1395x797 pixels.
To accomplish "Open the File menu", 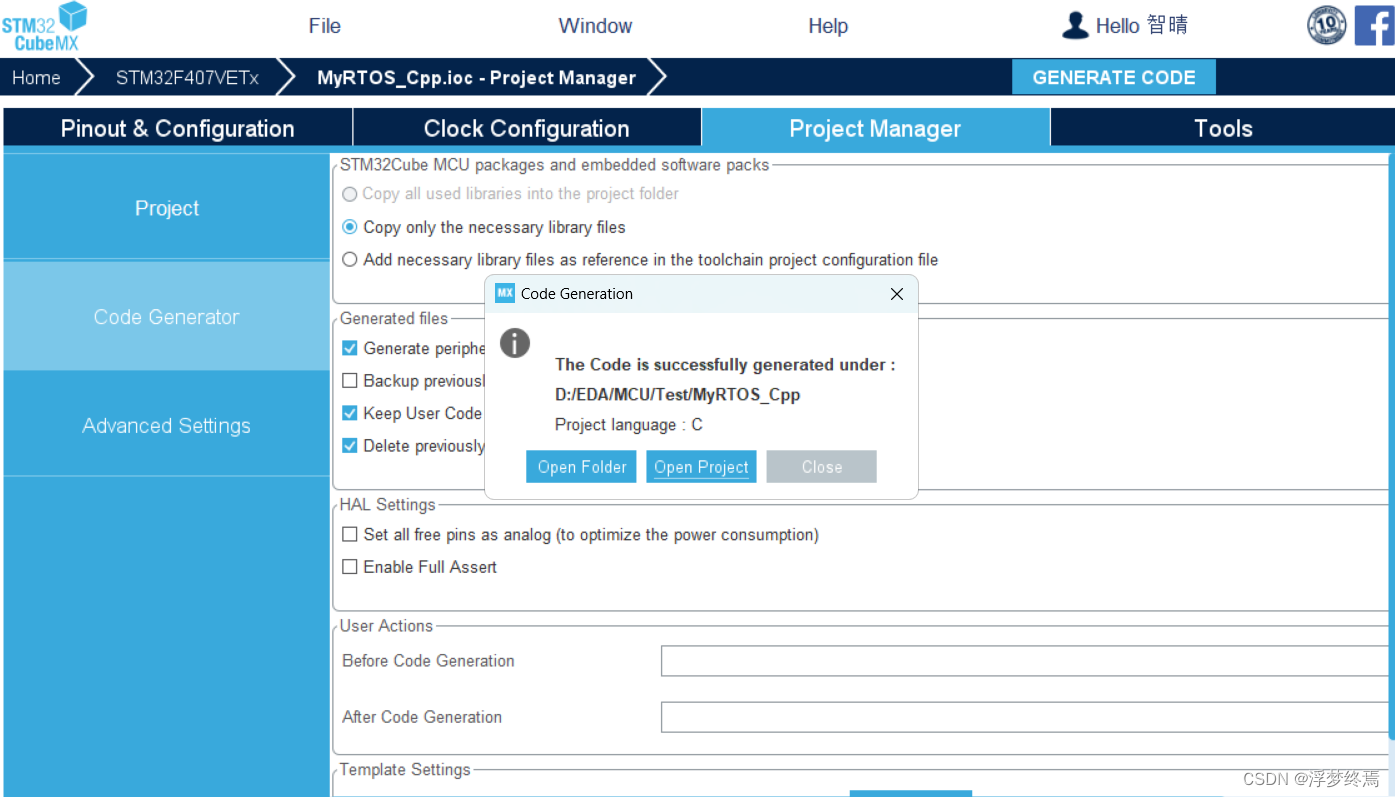I will (x=325, y=26).
